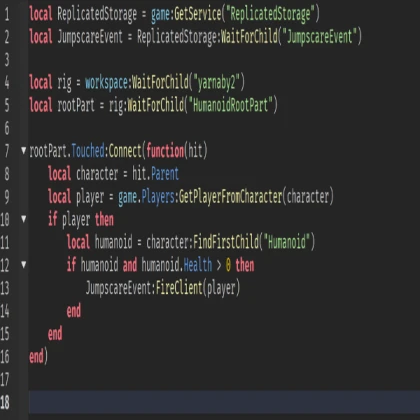The width and height of the screenshot is (420, 420).
Task: Click the 'function' keyword on line 7
Action: pyautogui.click(x=165, y=151)
